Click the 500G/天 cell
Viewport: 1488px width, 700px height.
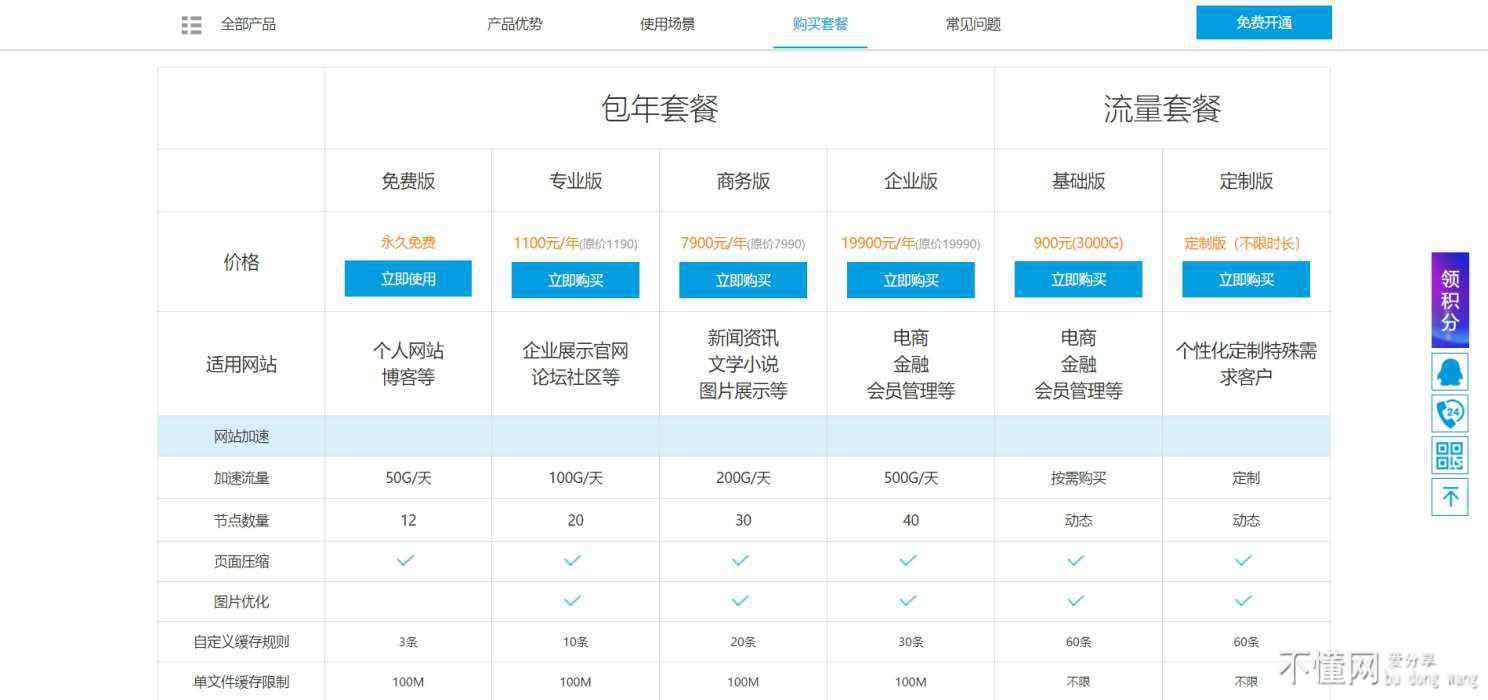click(911, 478)
